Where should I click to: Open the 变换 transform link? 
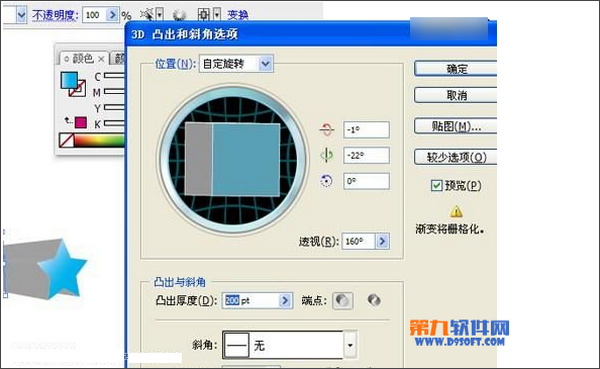[238, 15]
